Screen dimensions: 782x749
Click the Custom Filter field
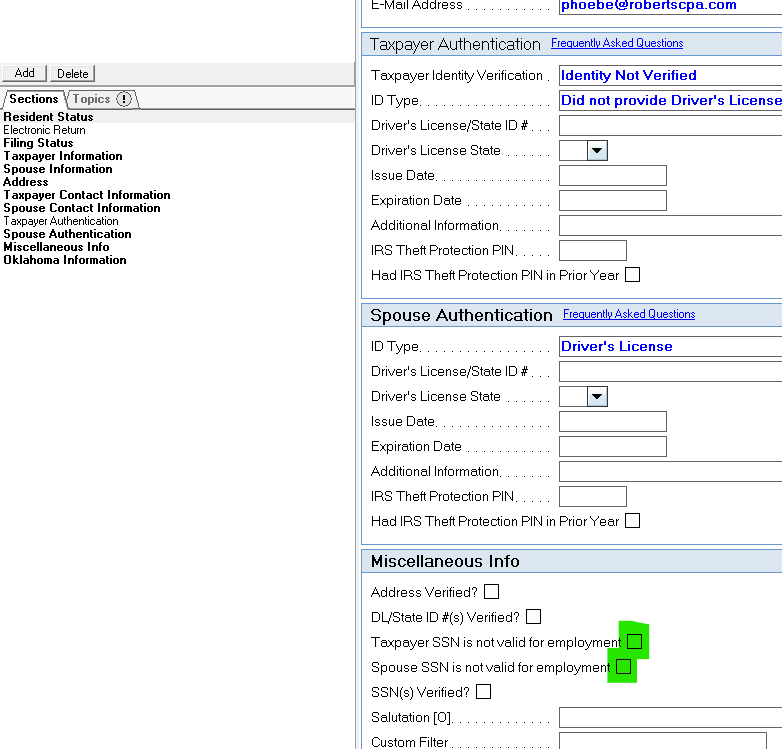pos(663,741)
